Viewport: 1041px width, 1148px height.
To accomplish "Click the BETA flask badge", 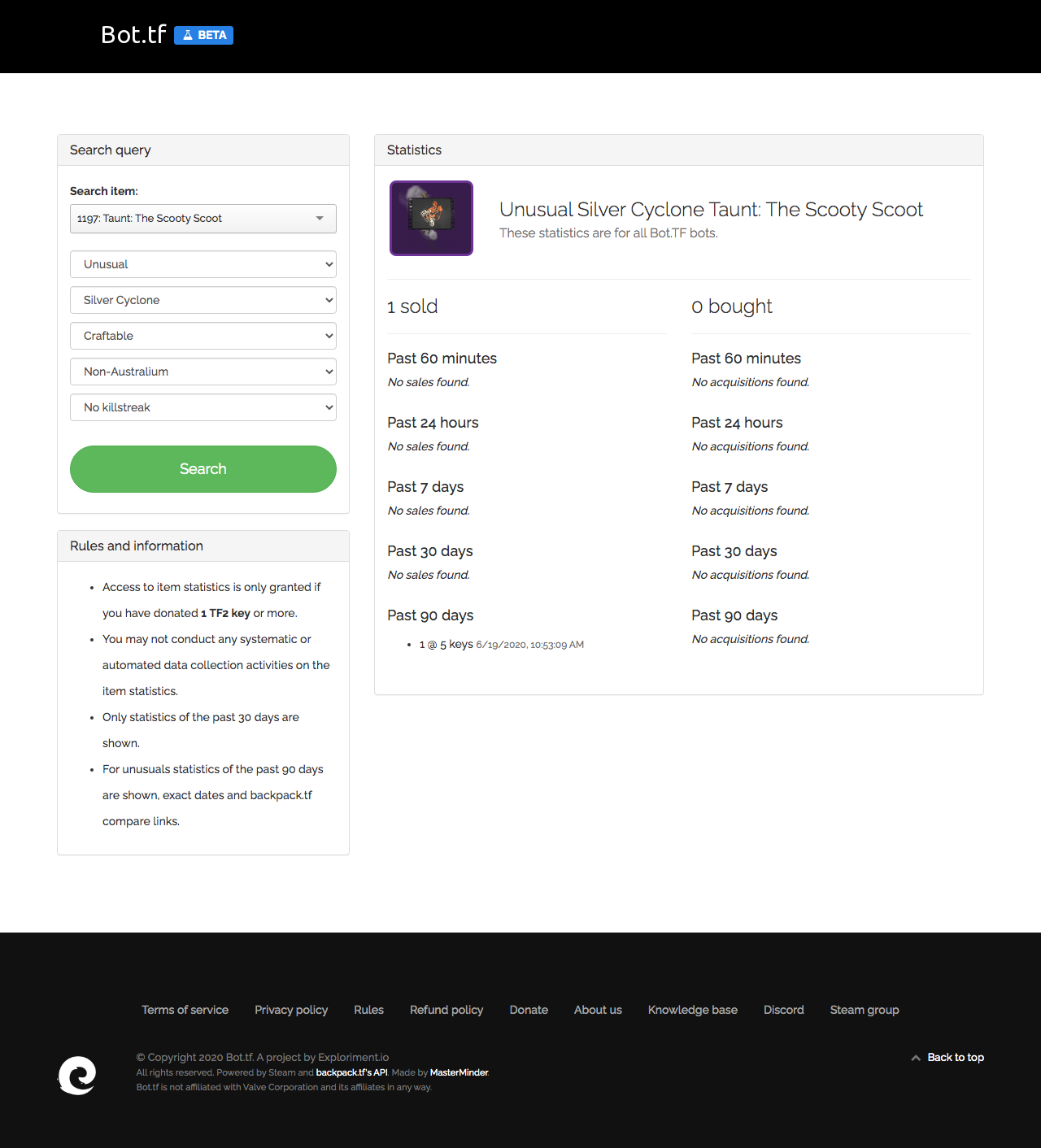I will [203, 35].
